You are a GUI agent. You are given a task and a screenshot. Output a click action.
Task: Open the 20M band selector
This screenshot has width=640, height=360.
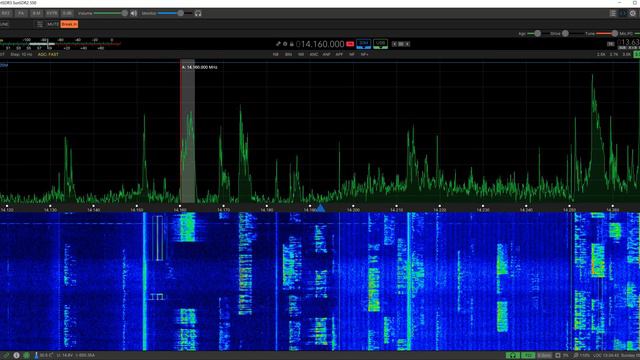[x=363, y=44]
